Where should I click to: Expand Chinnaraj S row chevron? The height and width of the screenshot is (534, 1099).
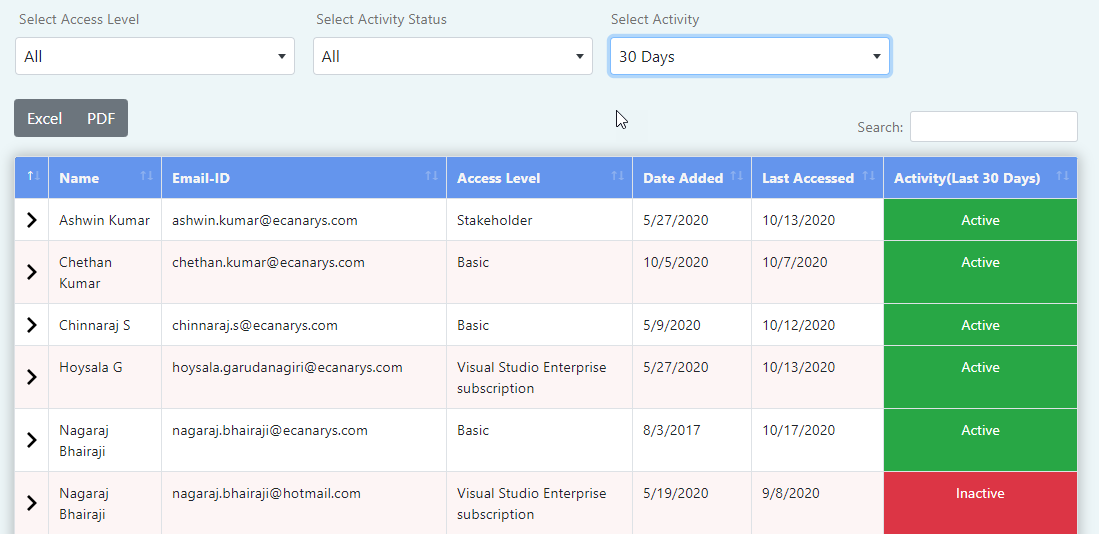[x=32, y=324]
